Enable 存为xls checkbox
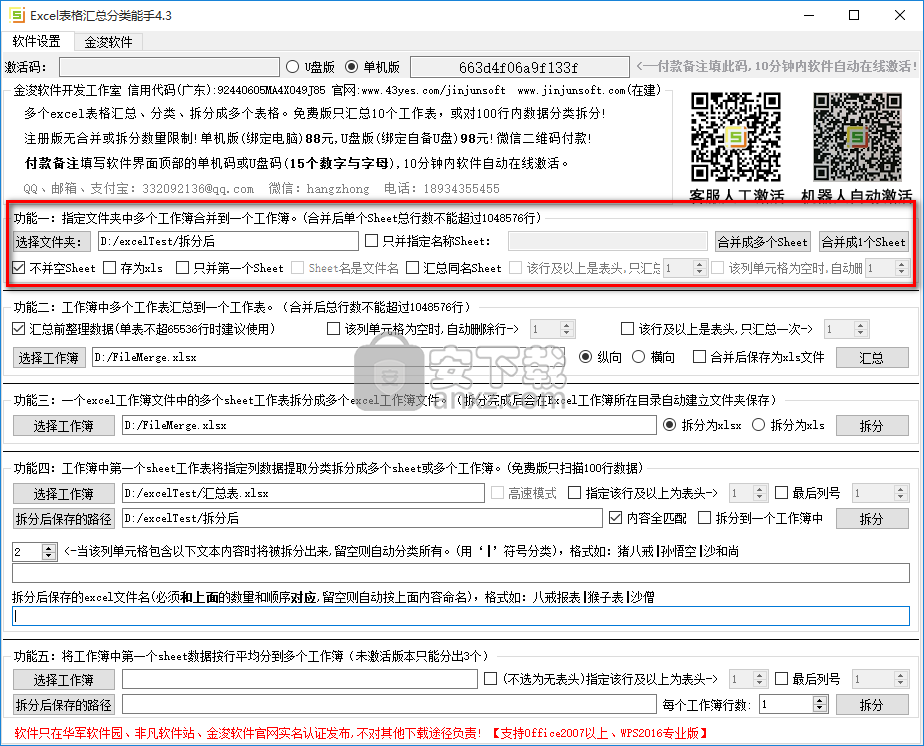The image size is (924, 746). click(x=133, y=268)
